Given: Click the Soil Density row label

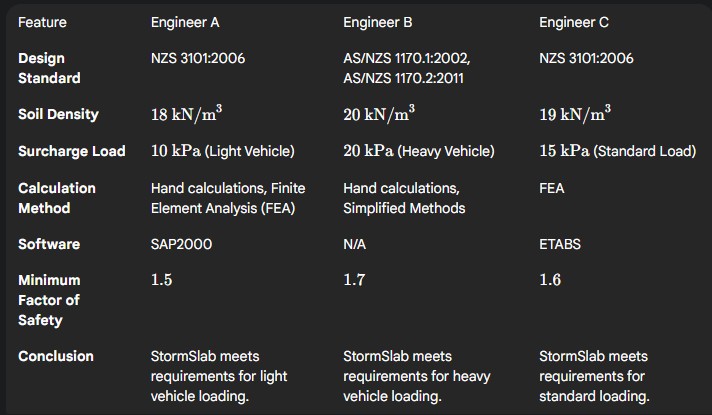Looking at the screenshot, I should (58, 114).
